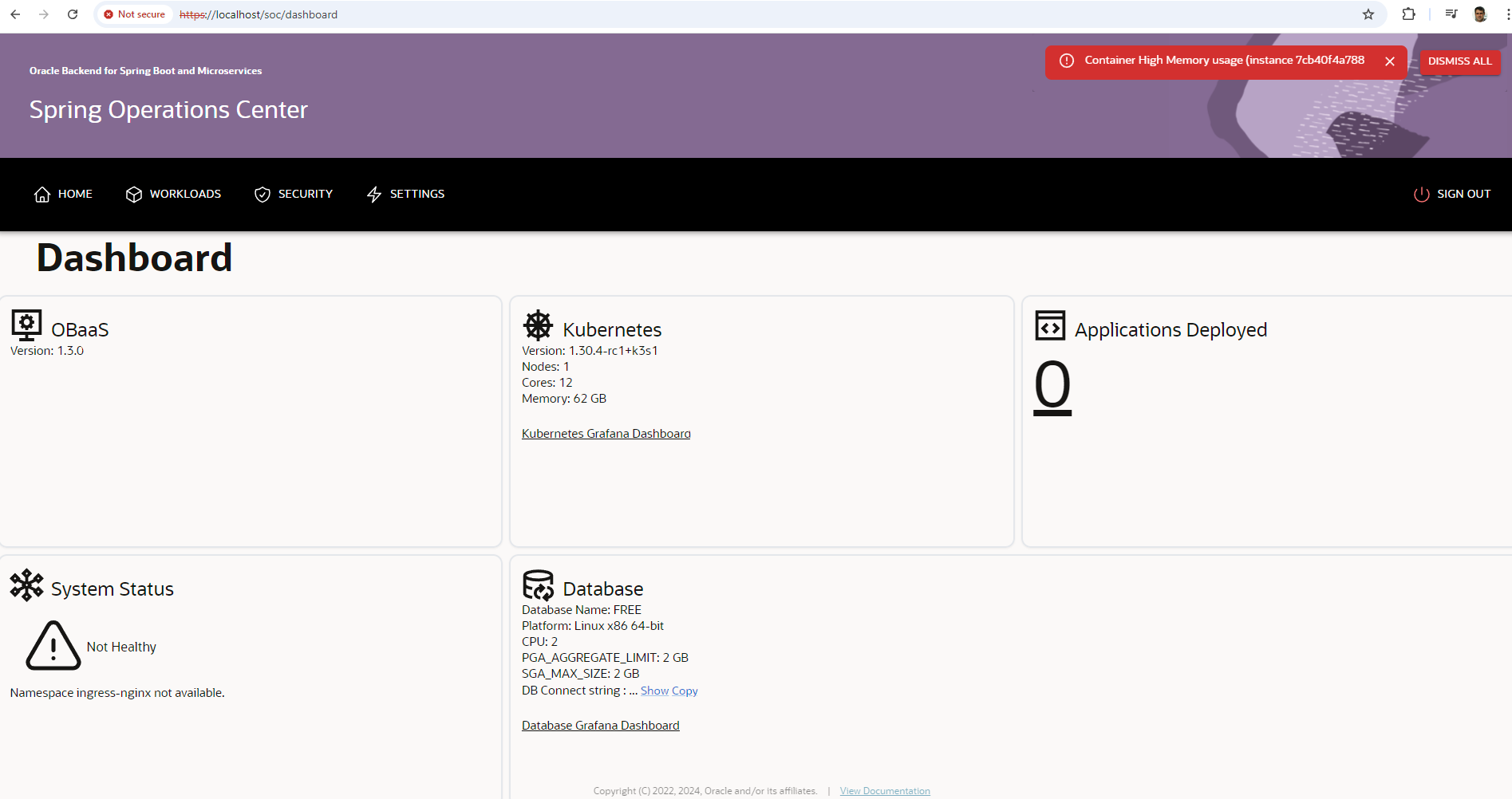Click the Kubernetes helm wheel icon

click(538, 325)
